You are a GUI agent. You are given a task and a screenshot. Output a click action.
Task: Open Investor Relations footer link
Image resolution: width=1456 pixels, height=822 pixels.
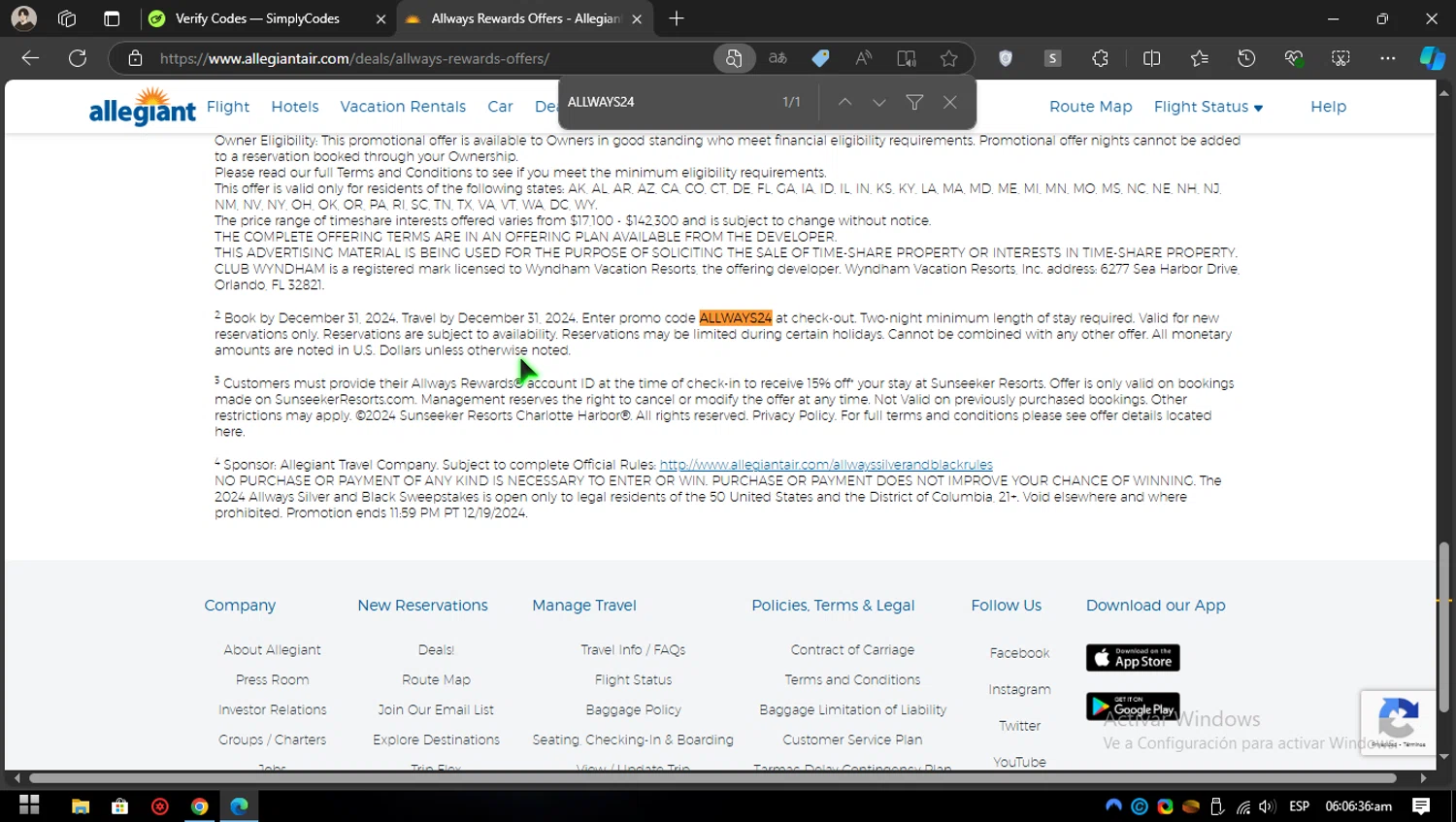pos(273,710)
